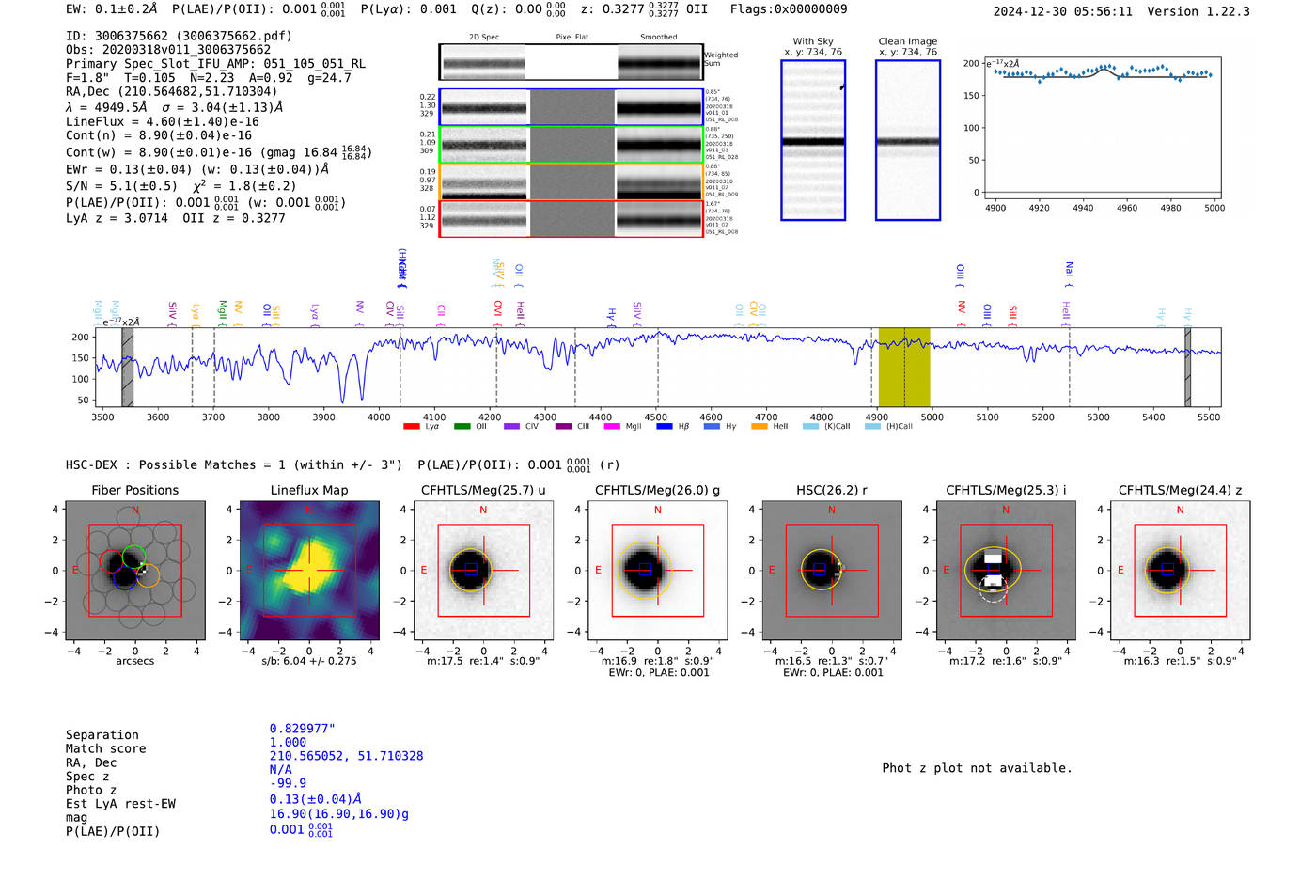Viewport: 1316px width, 896px height.
Task: Open the Fiber Positions image
Action: (134, 570)
